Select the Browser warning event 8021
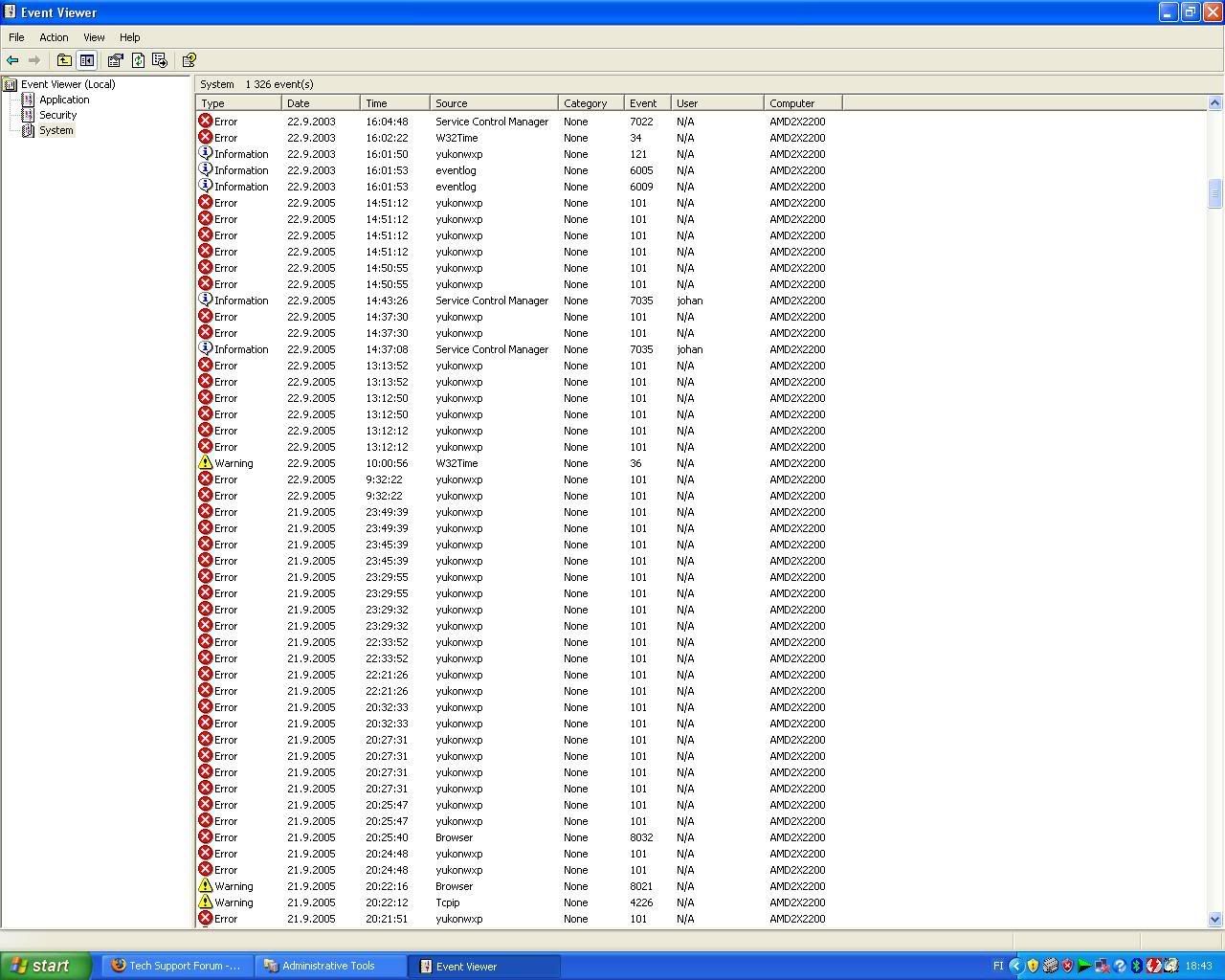The image size is (1225, 980). point(519,886)
